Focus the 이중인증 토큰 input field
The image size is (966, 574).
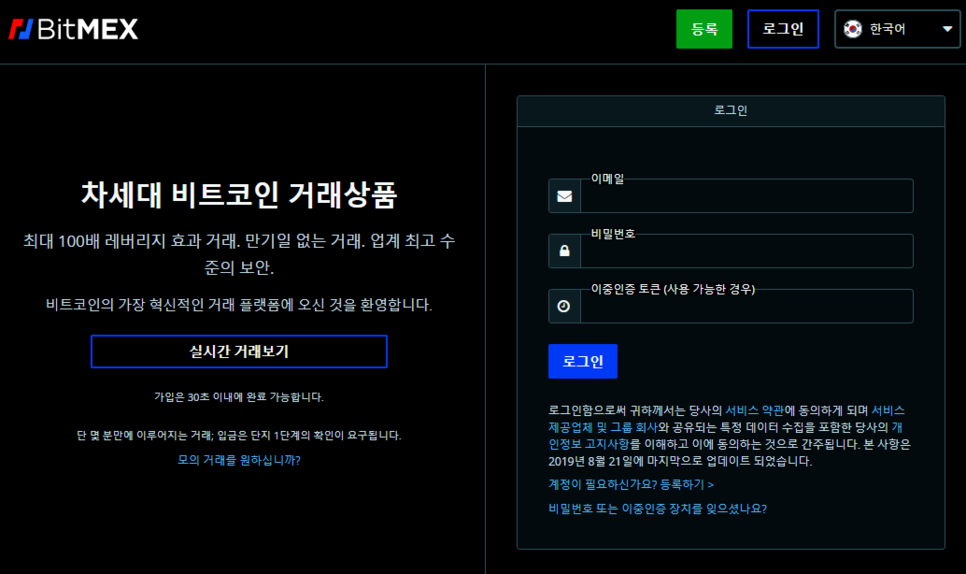[747, 306]
